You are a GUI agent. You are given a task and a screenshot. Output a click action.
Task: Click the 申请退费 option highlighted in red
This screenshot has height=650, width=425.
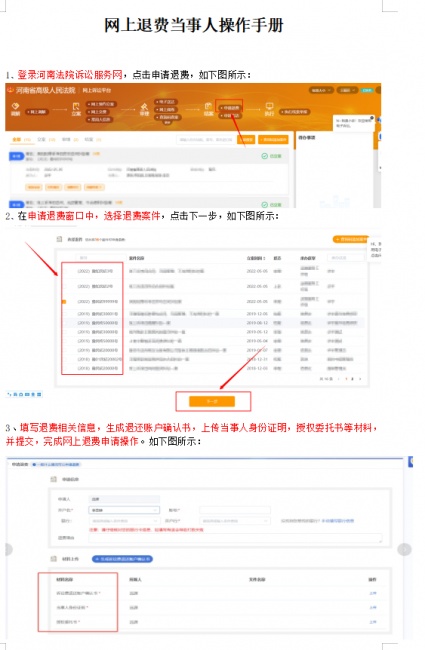click(x=231, y=108)
